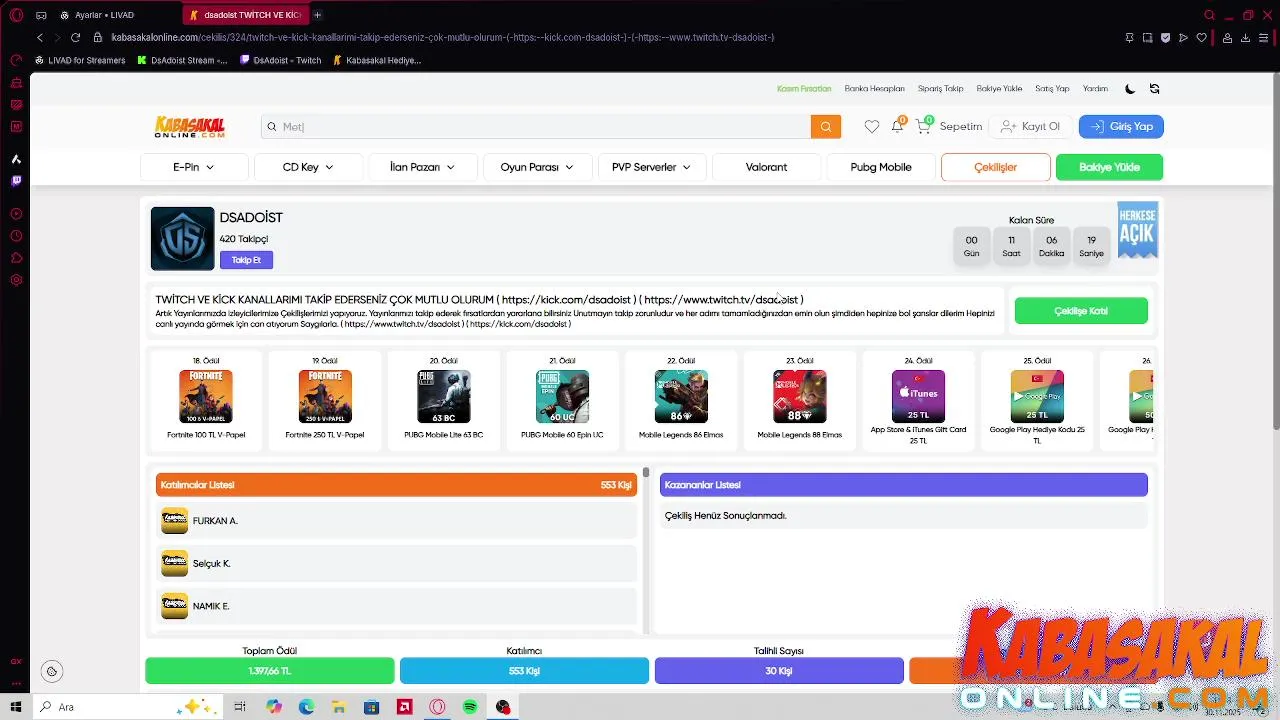The height and width of the screenshot is (720, 1280).
Task: Select participant FURKAN A. row
Action: pos(396,520)
